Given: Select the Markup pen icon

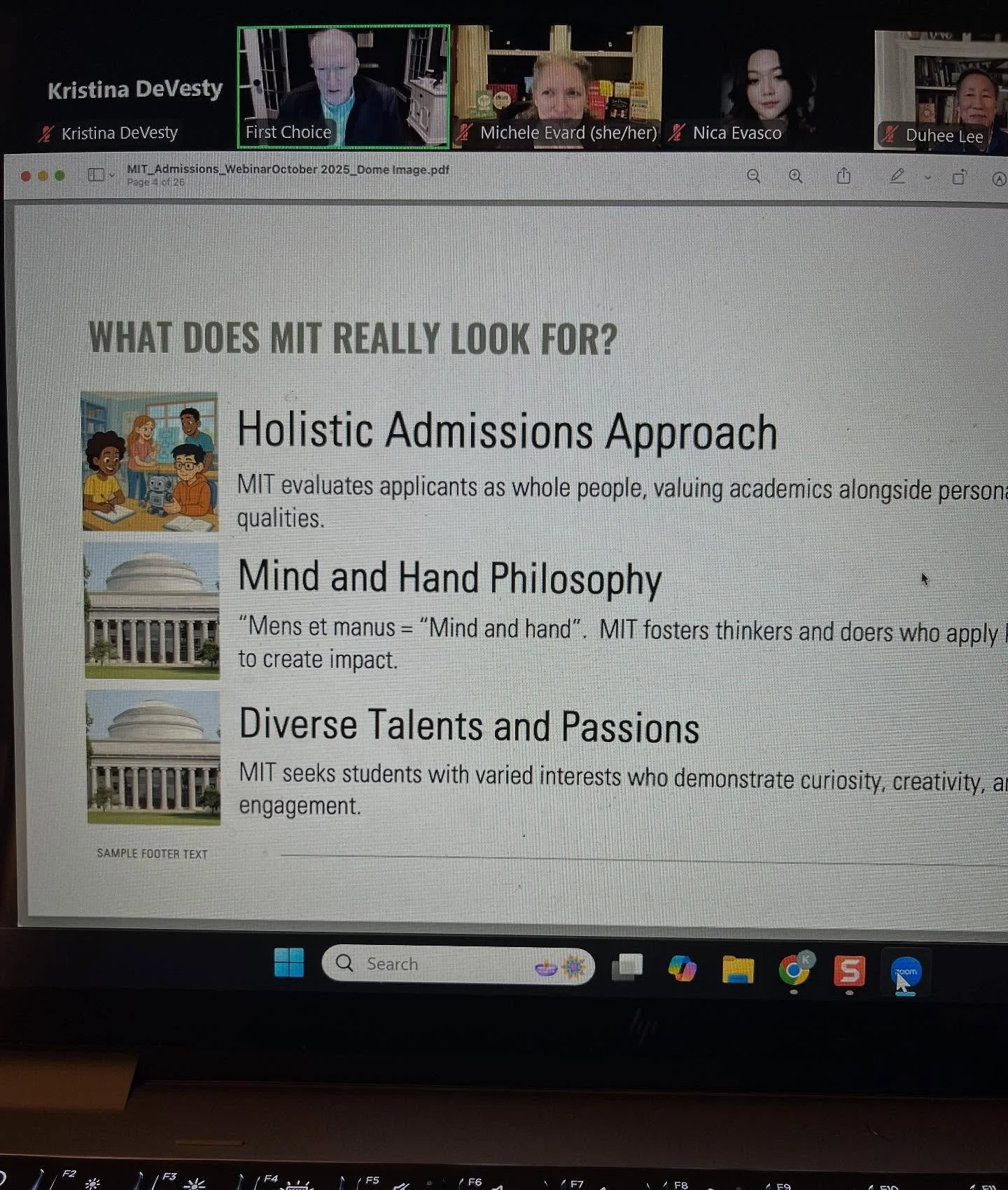Looking at the screenshot, I should coord(897,176).
